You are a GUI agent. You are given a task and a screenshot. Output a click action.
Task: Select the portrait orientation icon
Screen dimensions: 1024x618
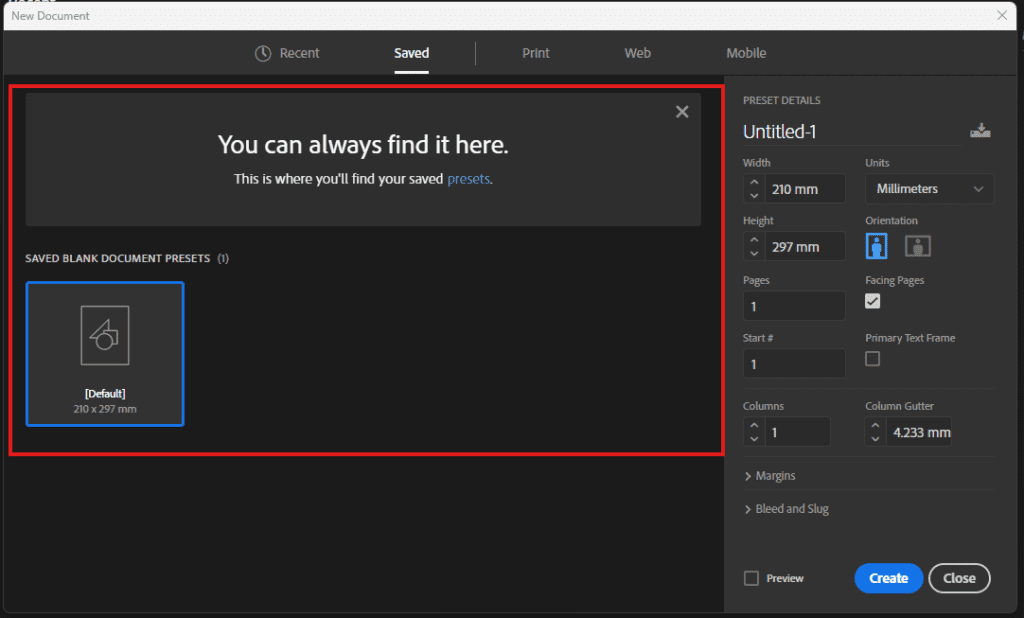(x=876, y=245)
